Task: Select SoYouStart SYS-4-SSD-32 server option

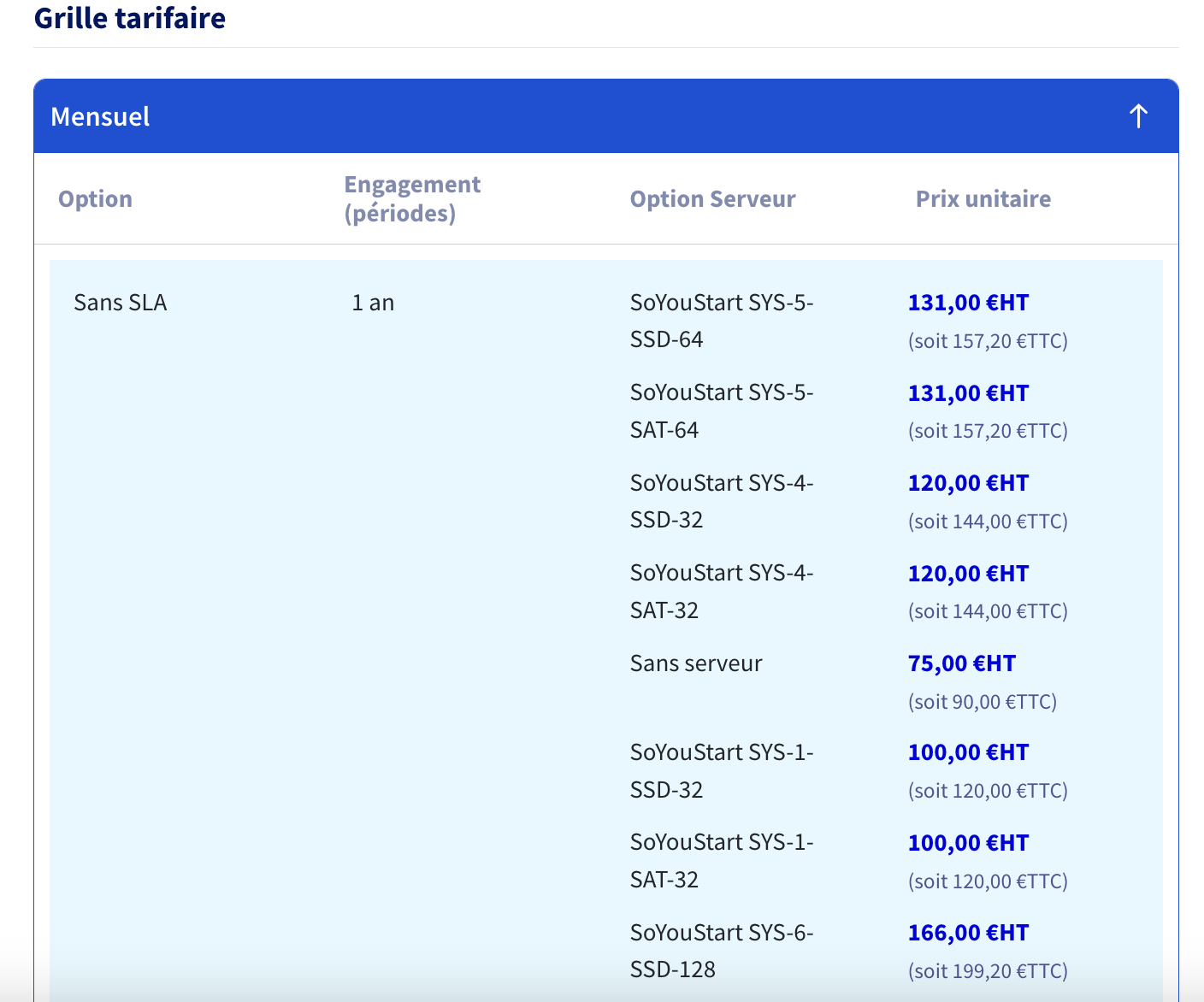Action: 722,502
